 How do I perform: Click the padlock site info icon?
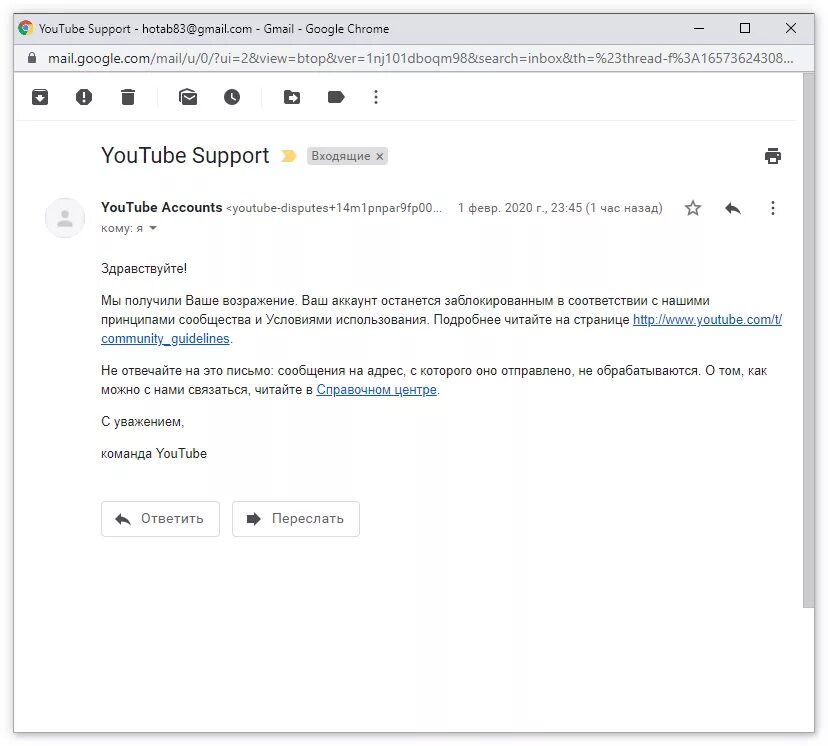[32, 58]
